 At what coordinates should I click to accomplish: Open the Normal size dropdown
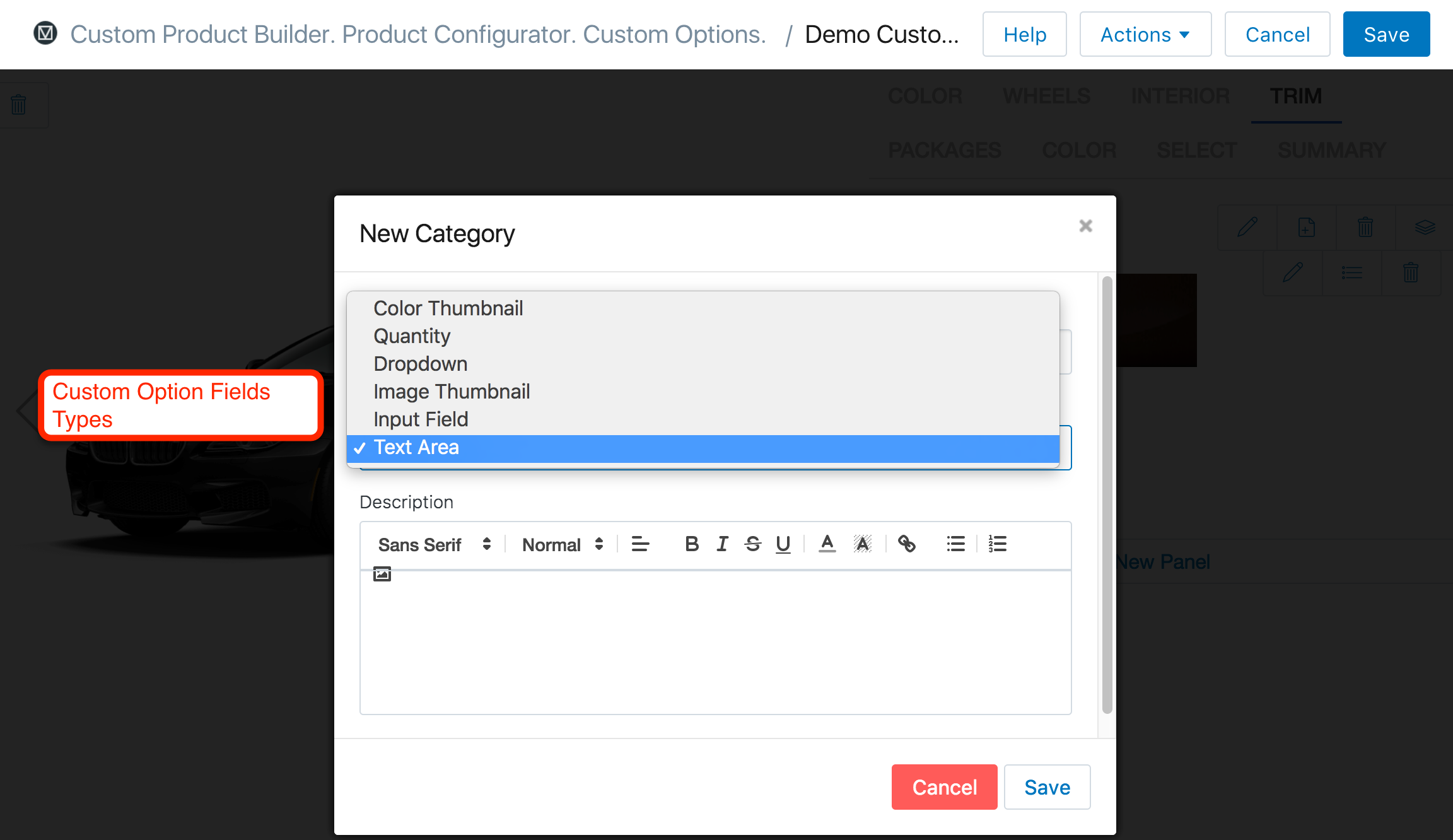pos(563,544)
